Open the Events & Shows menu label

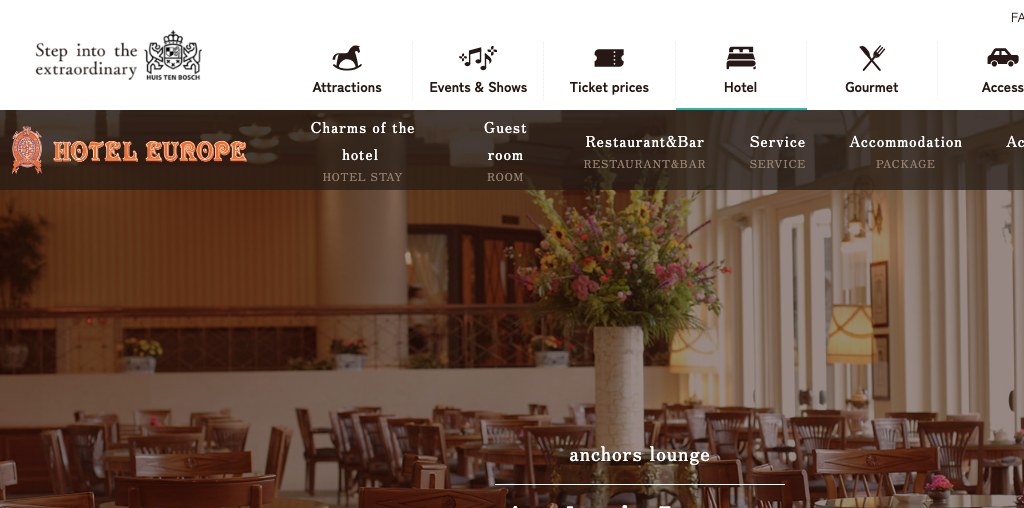(478, 87)
